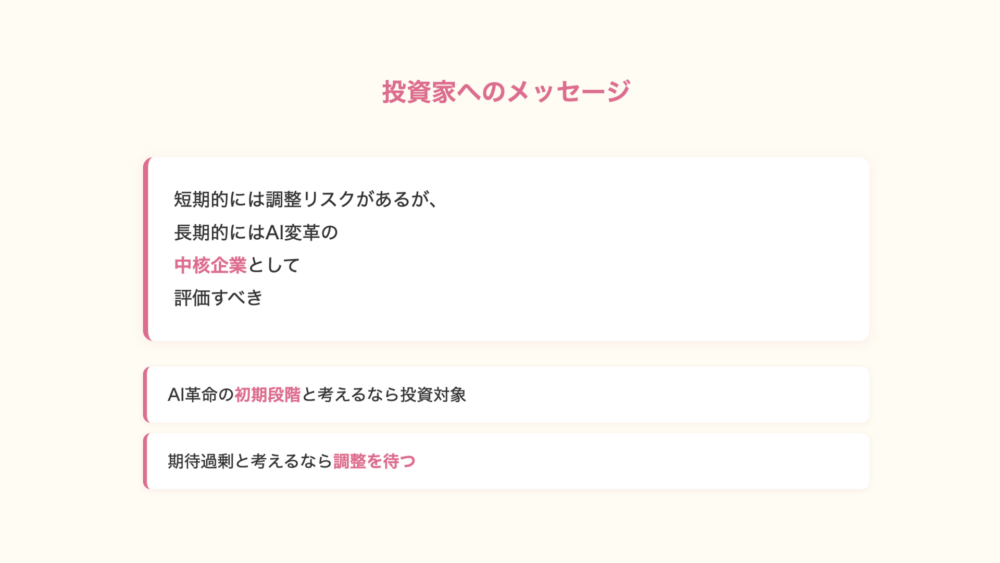Image resolution: width=1000 pixels, height=563 pixels.
Task: Click the pink left border of the 初期段階 card
Action: click(x=146, y=395)
